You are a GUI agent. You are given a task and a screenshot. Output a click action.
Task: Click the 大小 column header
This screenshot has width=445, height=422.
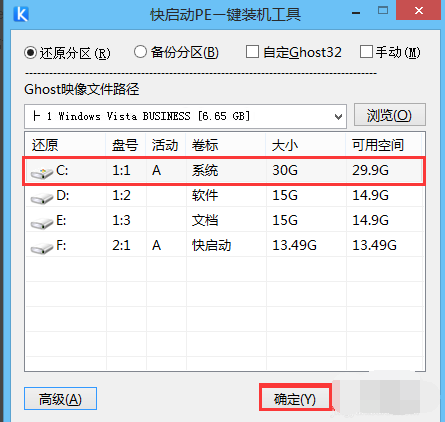point(285,145)
